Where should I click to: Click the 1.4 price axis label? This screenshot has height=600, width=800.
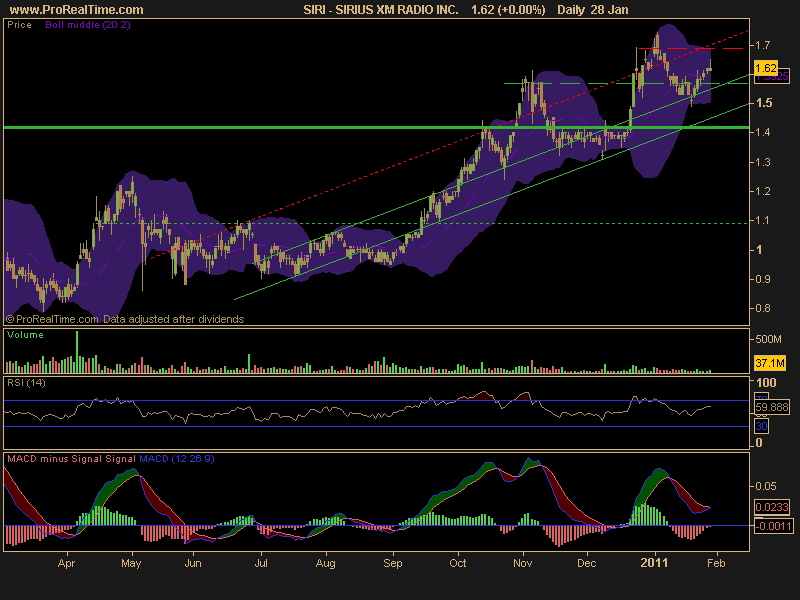click(x=763, y=132)
